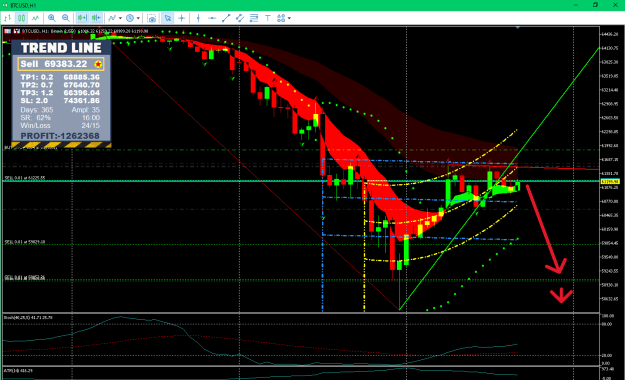Zoom in on the chart
The height and width of the screenshot is (380, 625).
52,18
